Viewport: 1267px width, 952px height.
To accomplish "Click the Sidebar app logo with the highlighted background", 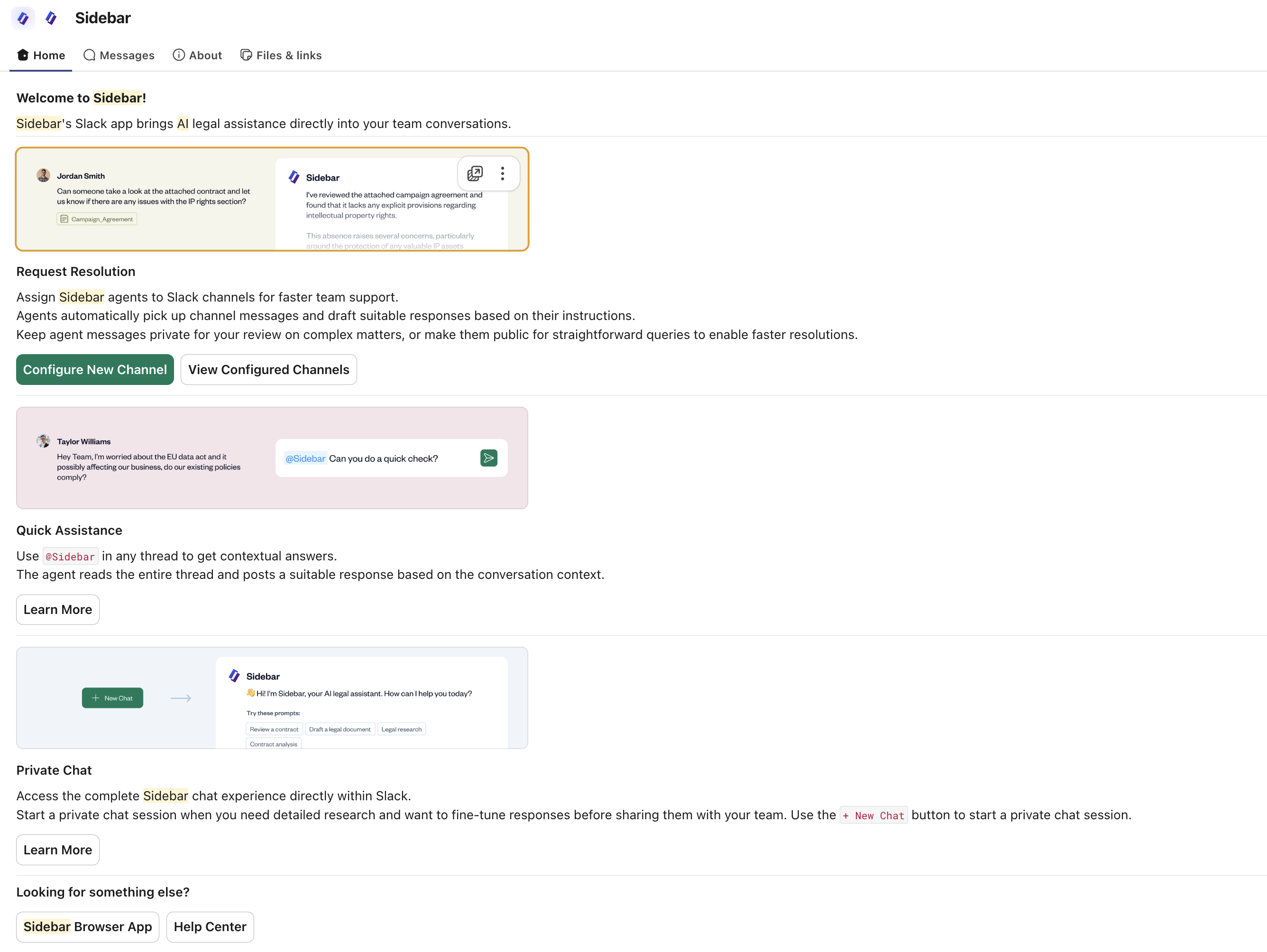I will click(23, 18).
